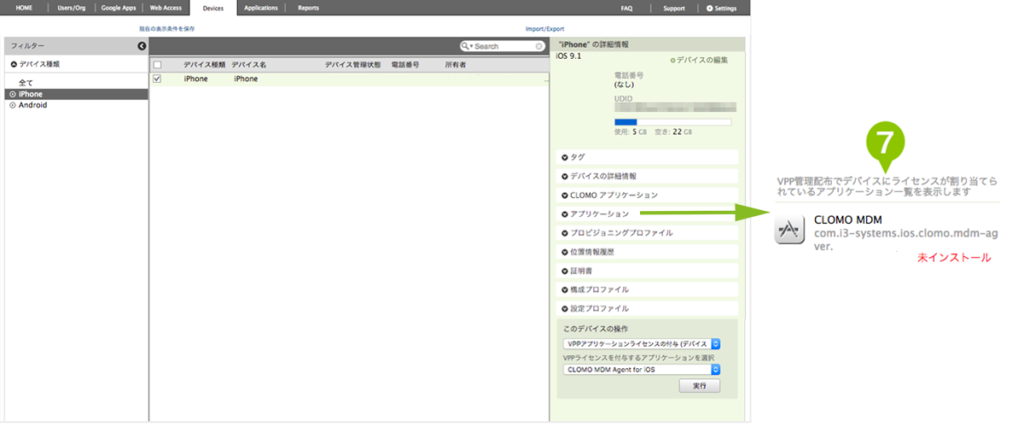Click the 現在の表示条件を保存 link
The image size is (1024, 427).
167,29
